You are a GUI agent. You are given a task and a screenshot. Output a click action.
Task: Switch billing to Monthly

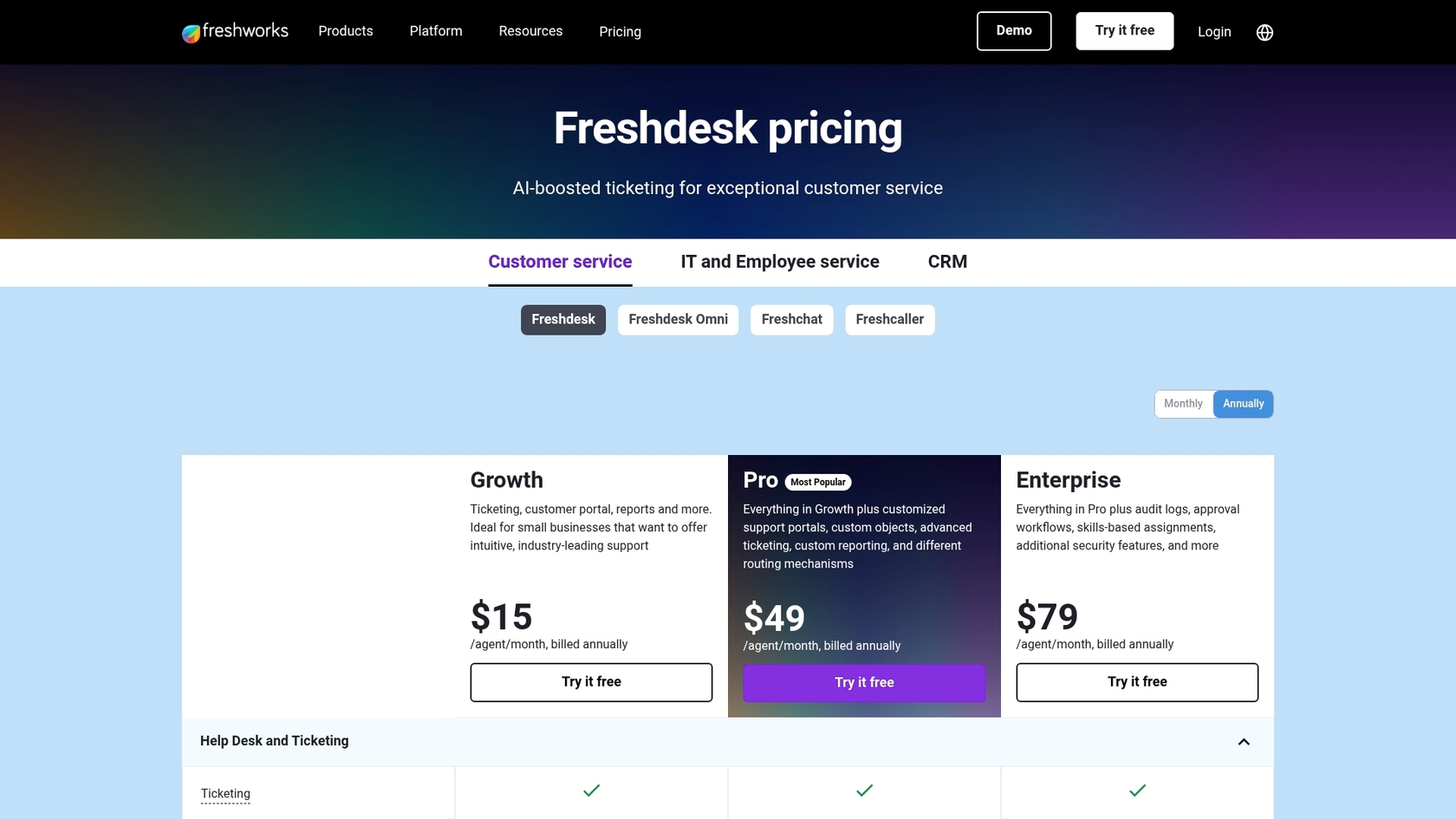coord(1183,404)
